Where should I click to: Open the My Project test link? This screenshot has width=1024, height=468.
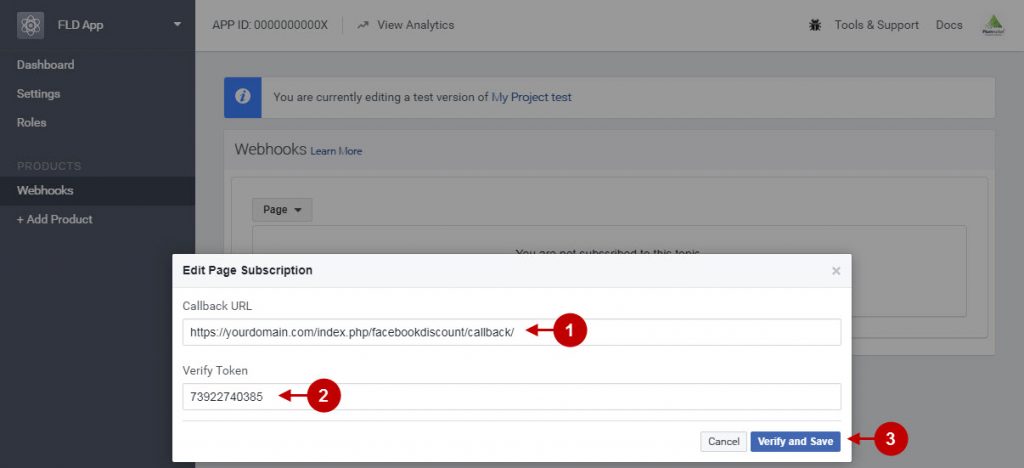point(532,97)
